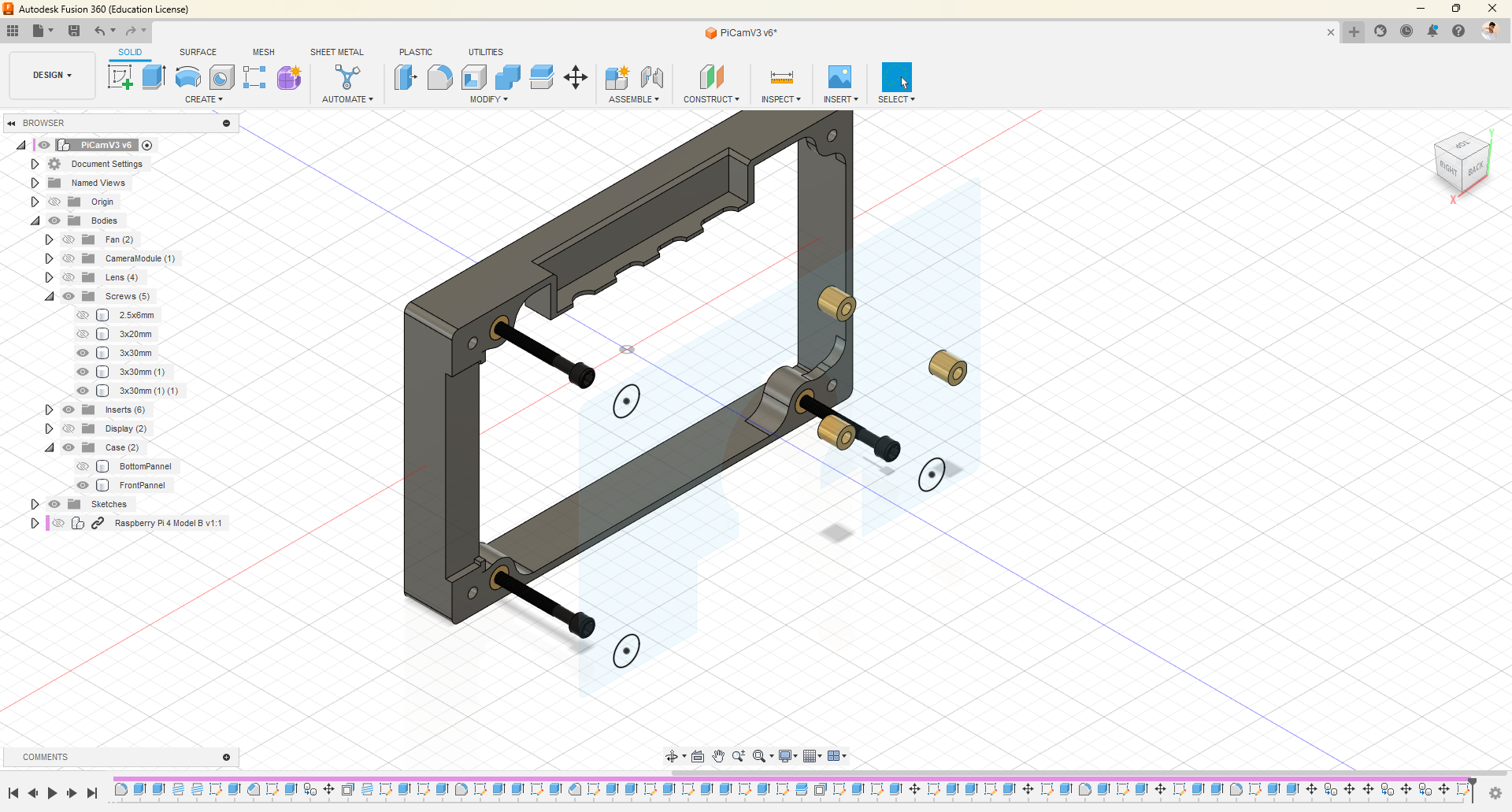Screen dimensions: 1512x812
Task: Open the MODIFY menu
Action: tap(489, 99)
